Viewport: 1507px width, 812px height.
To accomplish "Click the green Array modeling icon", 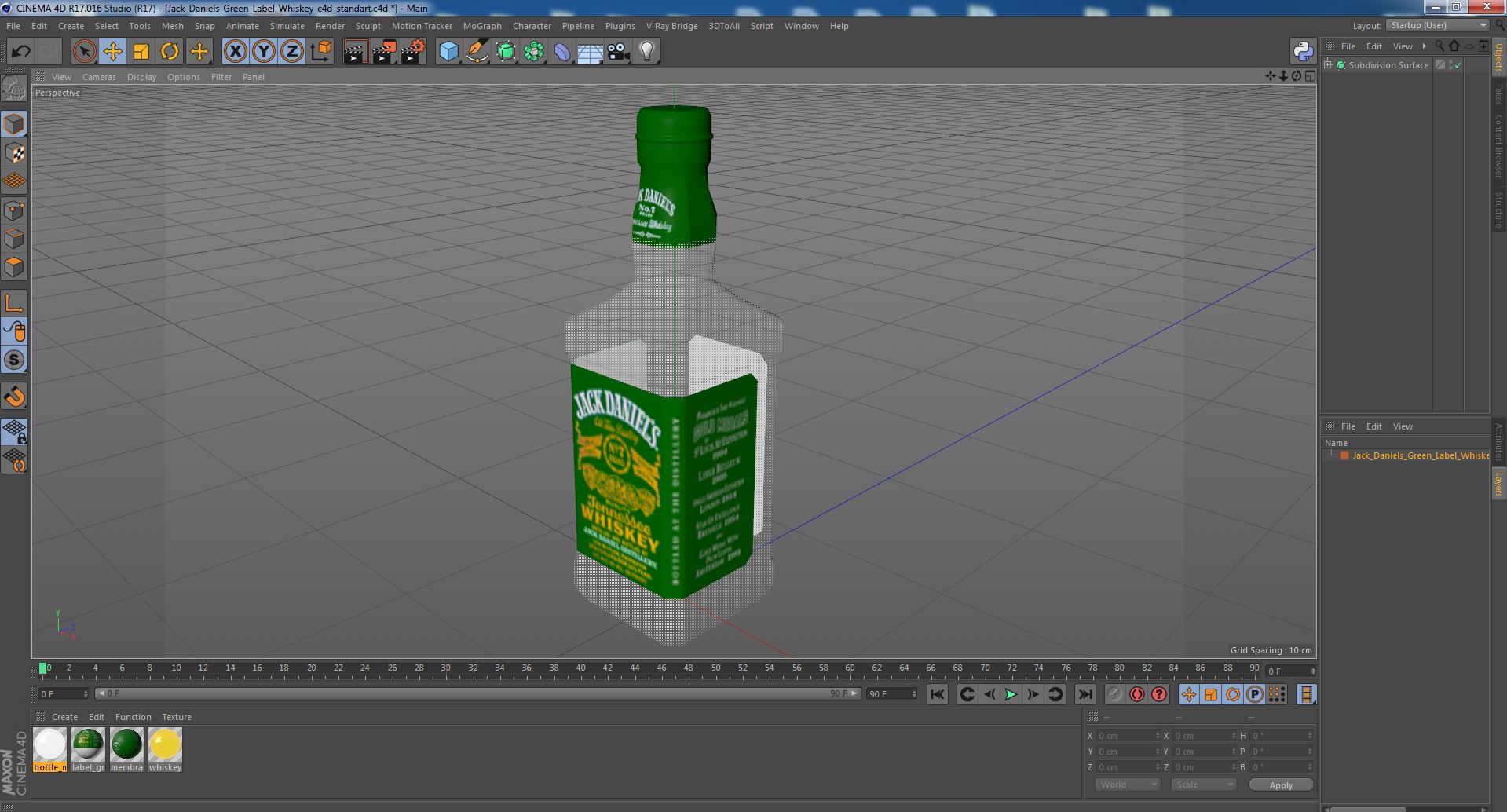I will pyautogui.click(x=534, y=52).
